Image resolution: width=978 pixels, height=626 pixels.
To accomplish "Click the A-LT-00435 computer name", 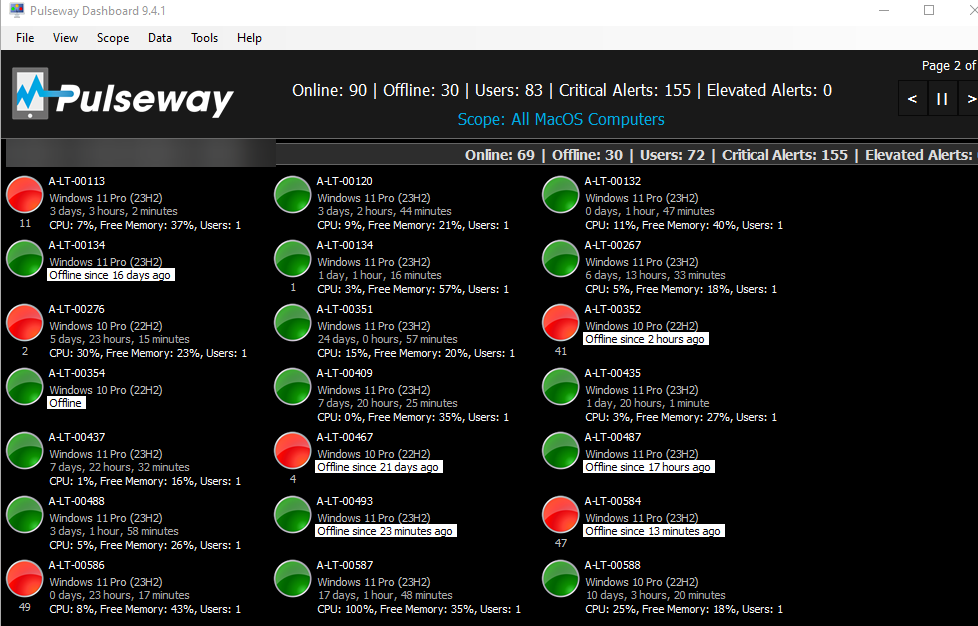I will point(612,373).
